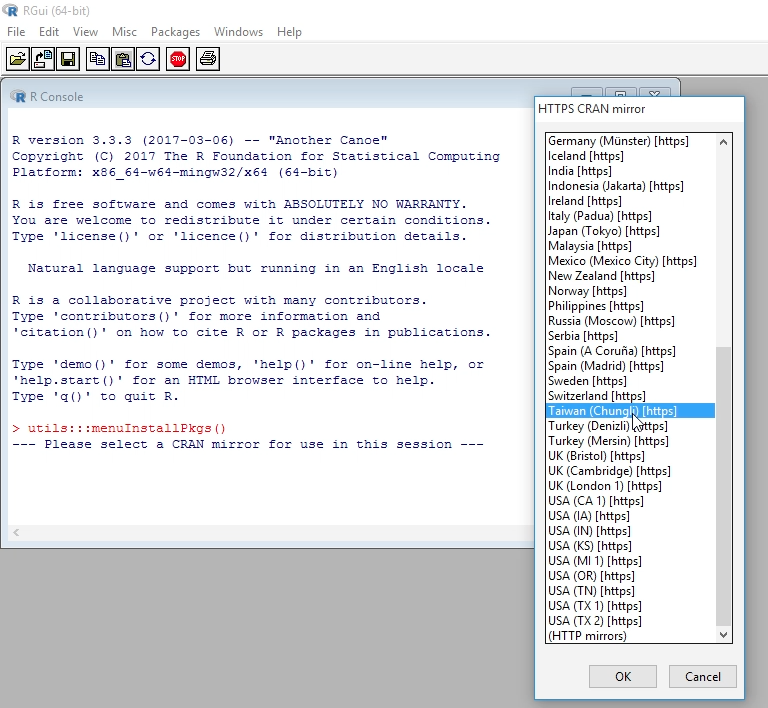Click the R Console horizontal scroll left arrow
Viewport: 768px width, 708px height.
click(x=16, y=532)
